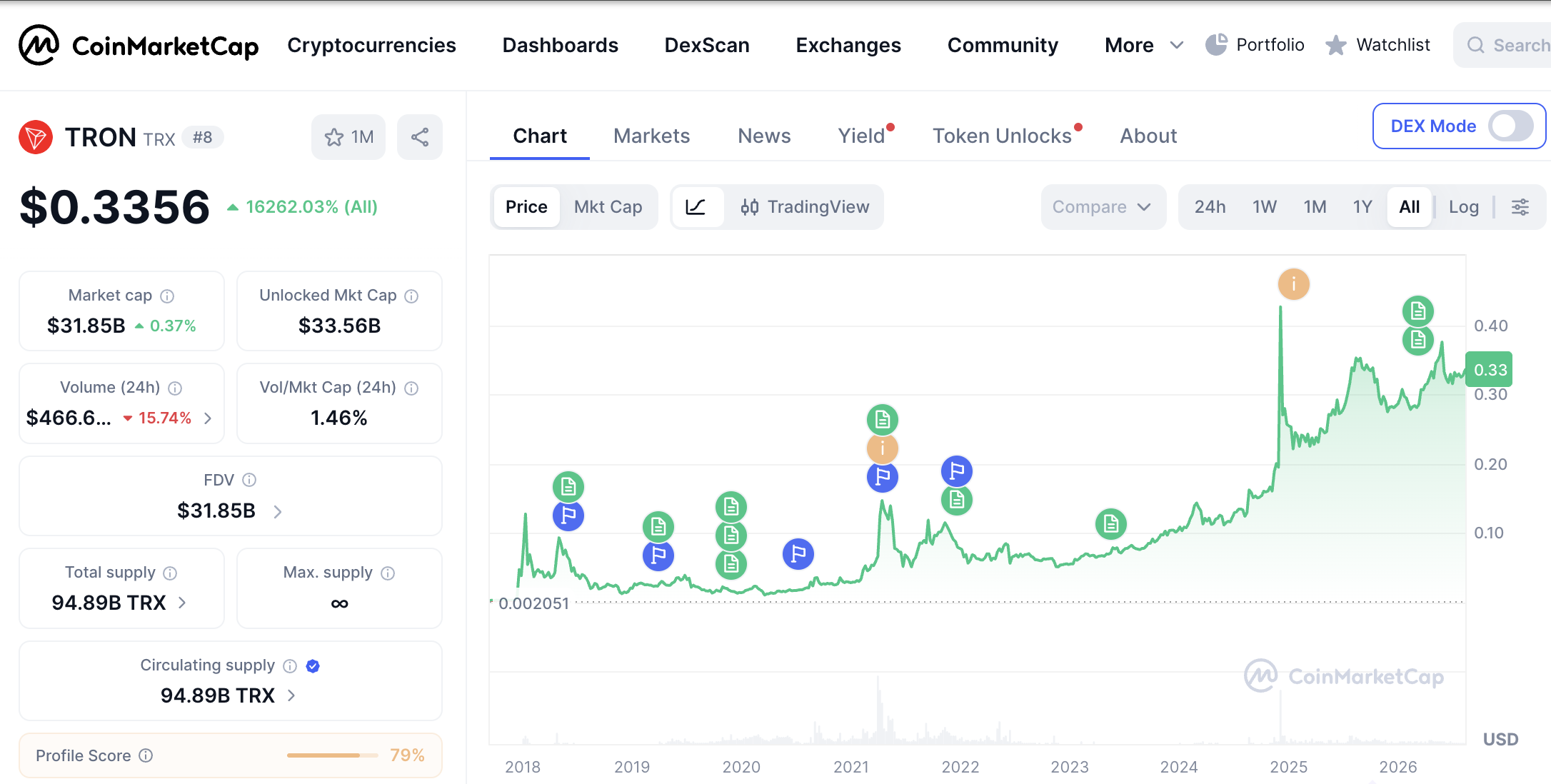Open the orange info marker near 2021
The image size is (1551, 784).
tap(883, 448)
